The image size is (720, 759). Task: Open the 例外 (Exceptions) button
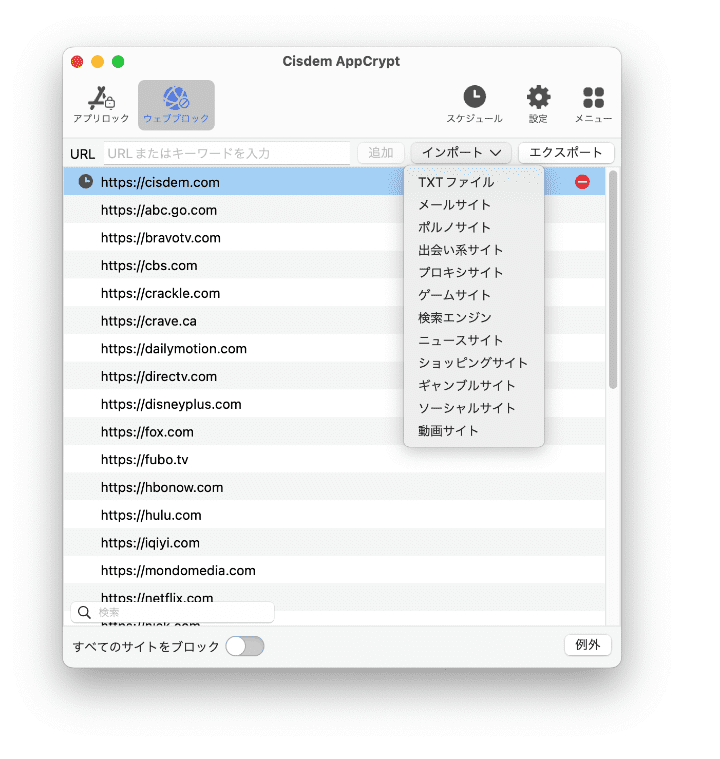[587, 645]
